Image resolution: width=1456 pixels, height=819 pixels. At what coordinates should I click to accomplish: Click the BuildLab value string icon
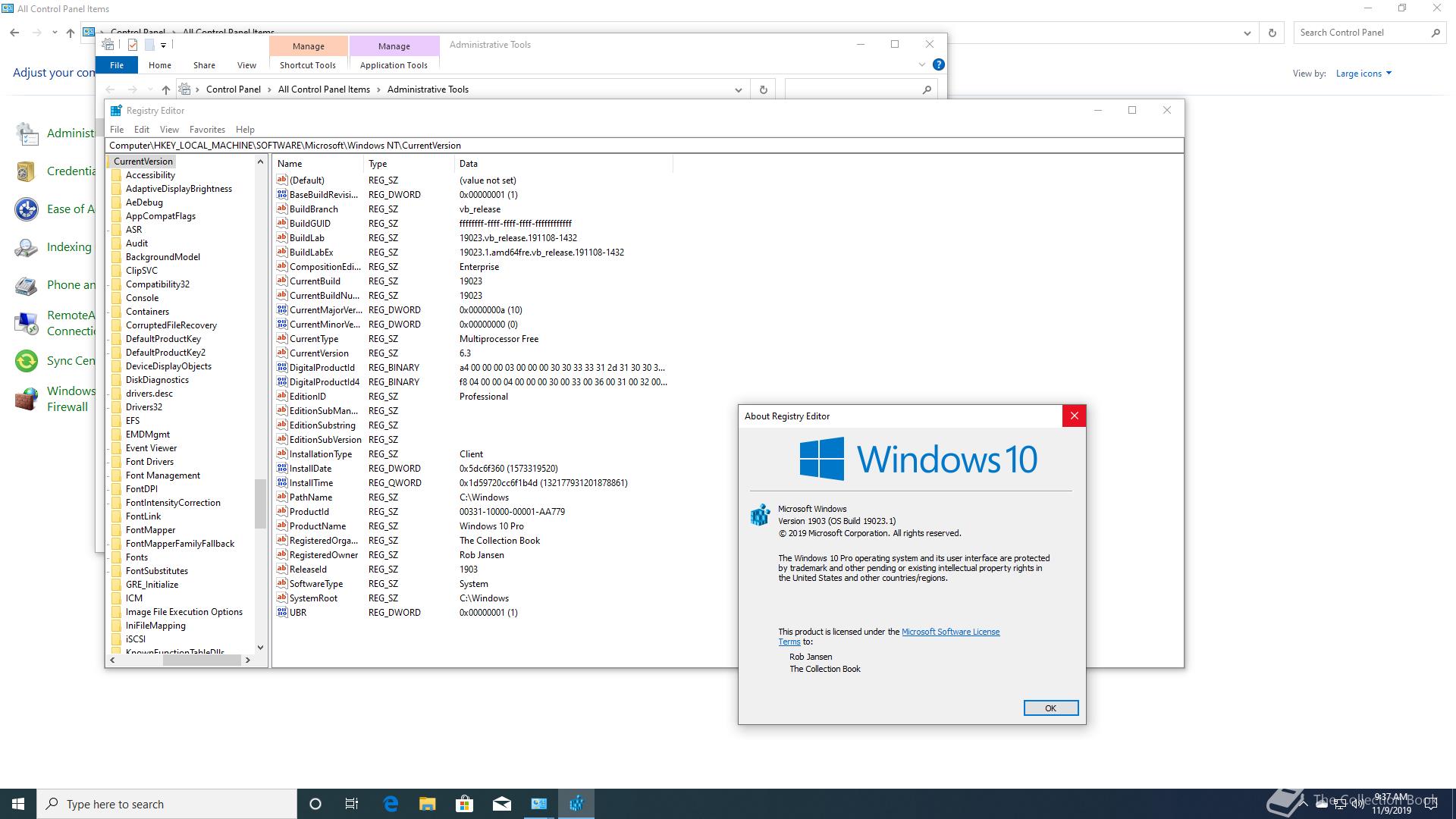coord(282,237)
